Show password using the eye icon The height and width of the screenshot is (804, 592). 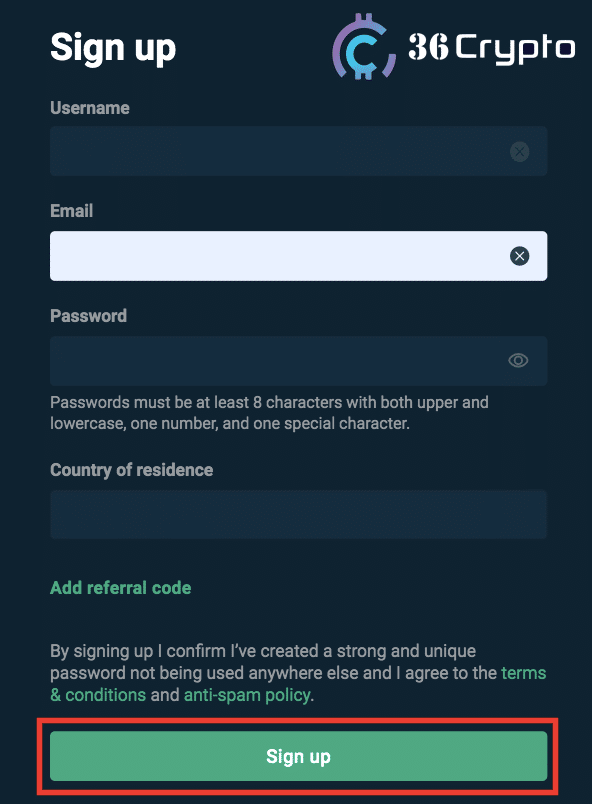[518, 360]
